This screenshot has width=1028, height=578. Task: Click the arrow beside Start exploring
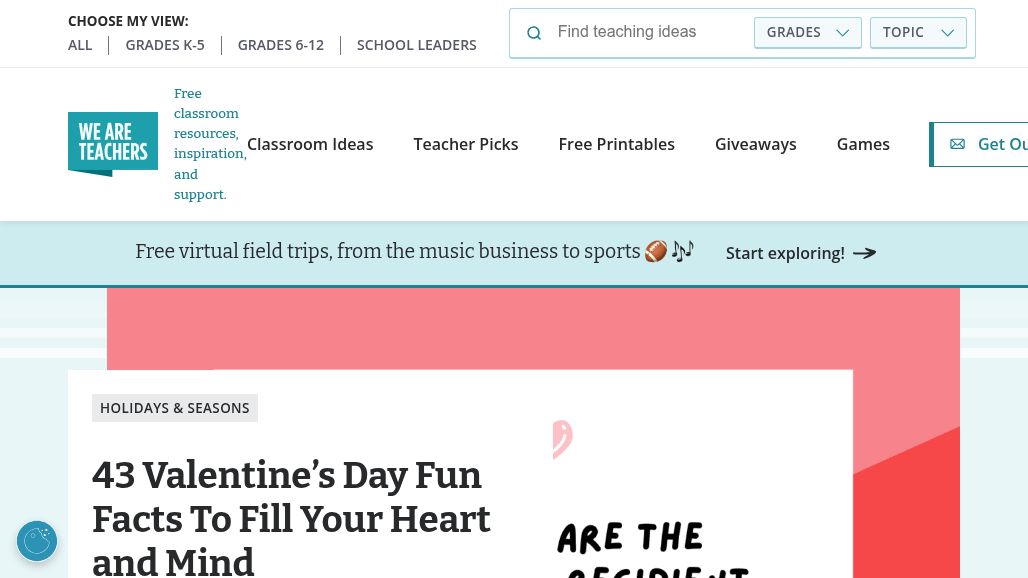coord(865,253)
